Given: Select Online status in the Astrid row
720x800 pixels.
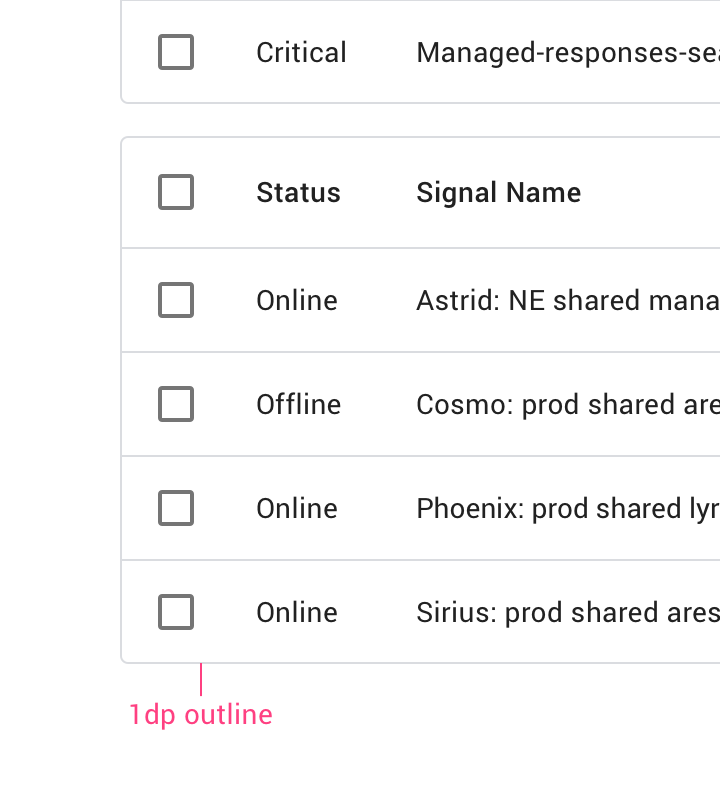Looking at the screenshot, I should pos(297,301).
